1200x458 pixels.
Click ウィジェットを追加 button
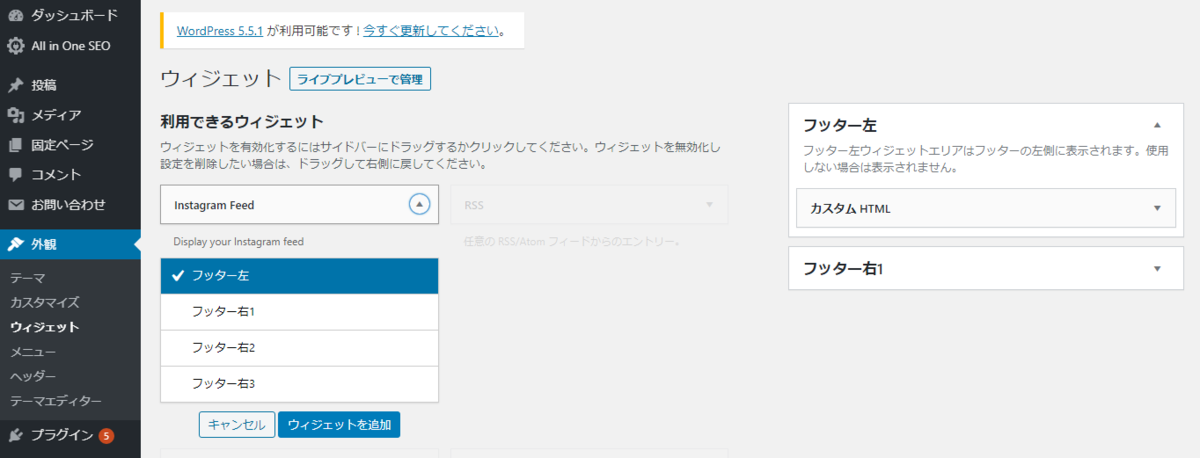pos(339,424)
